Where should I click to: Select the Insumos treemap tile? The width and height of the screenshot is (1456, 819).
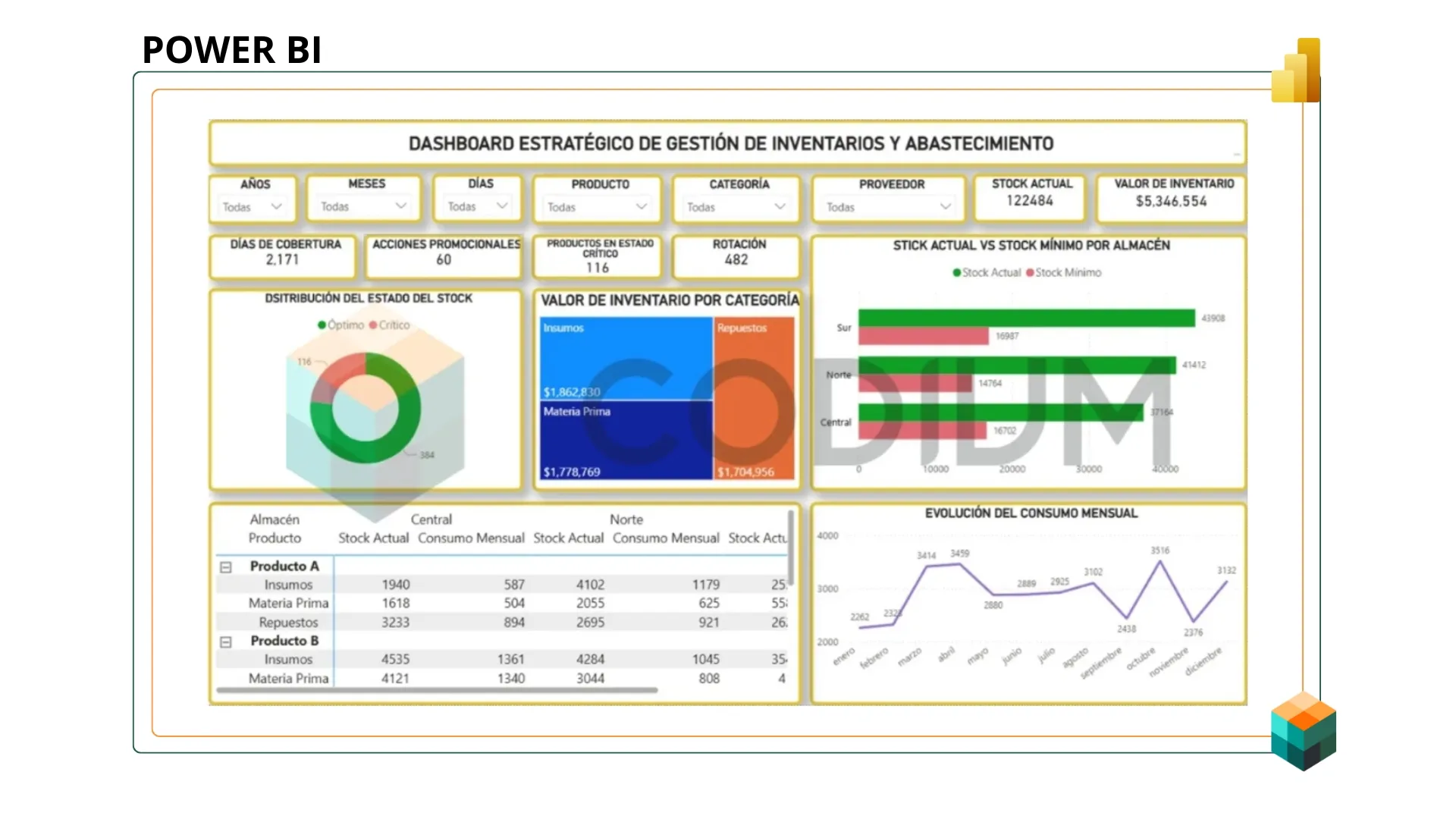626,359
